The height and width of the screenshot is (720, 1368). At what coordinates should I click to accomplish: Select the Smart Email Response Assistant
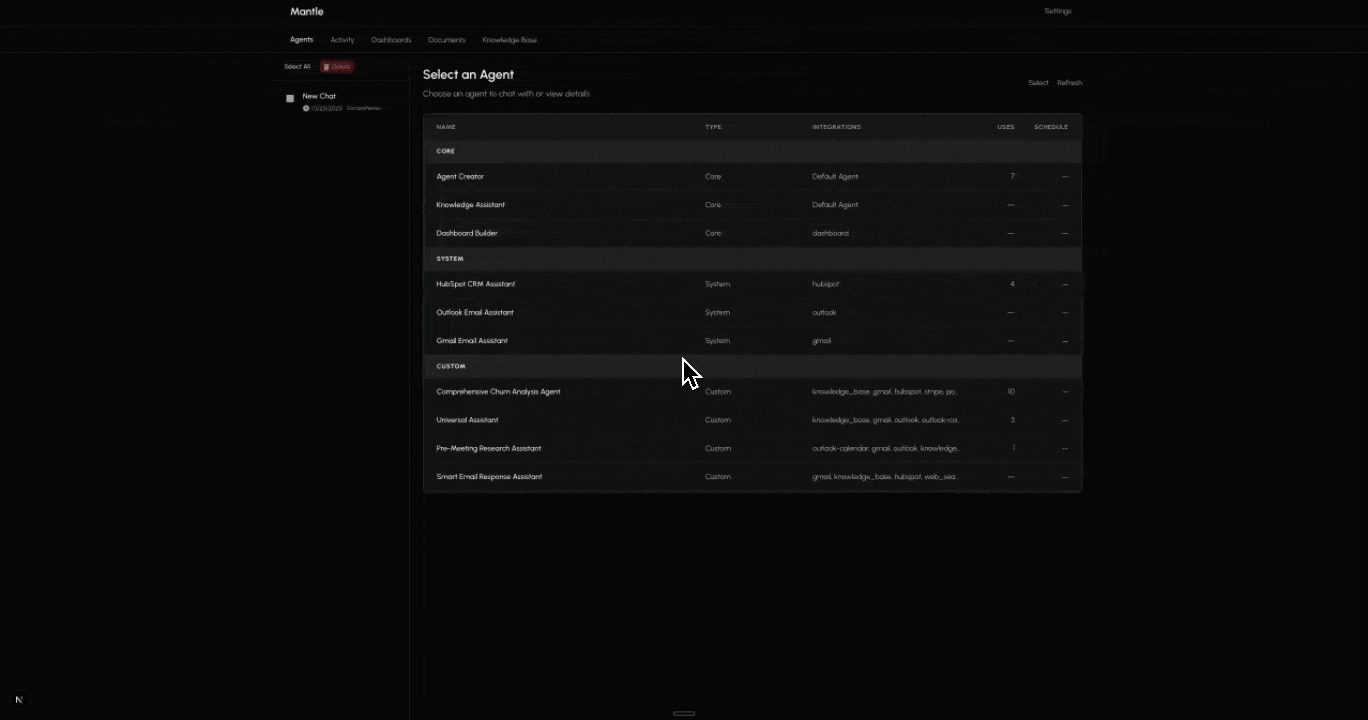(x=489, y=476)
